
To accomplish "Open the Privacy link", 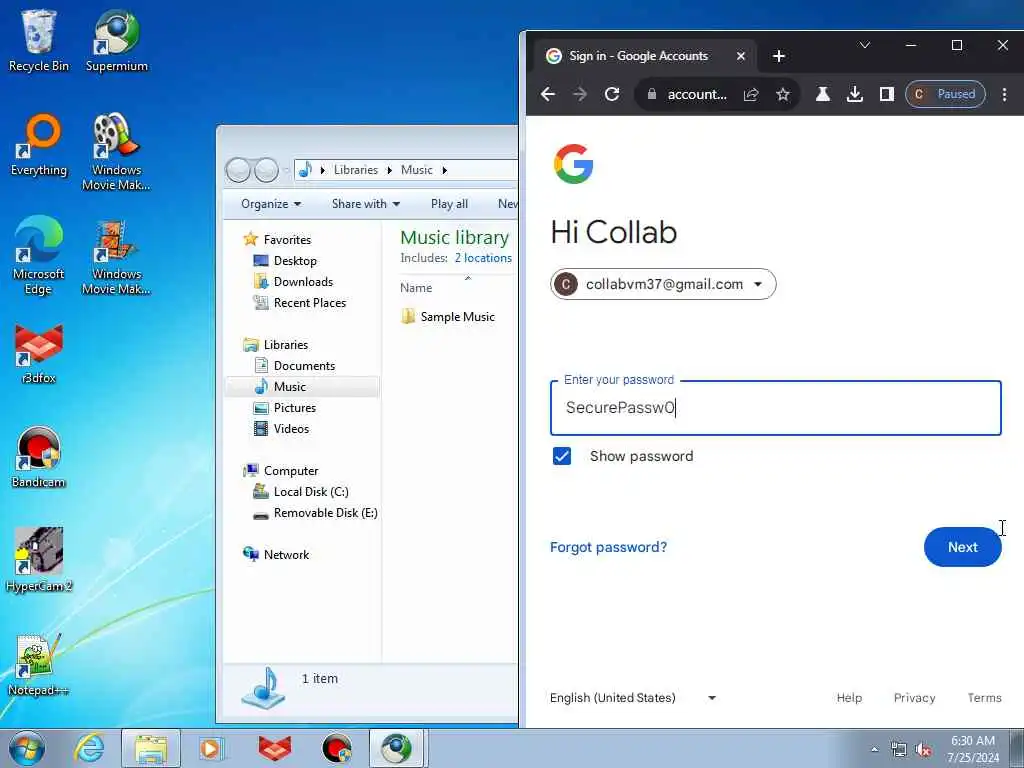I will coord(914,697).
